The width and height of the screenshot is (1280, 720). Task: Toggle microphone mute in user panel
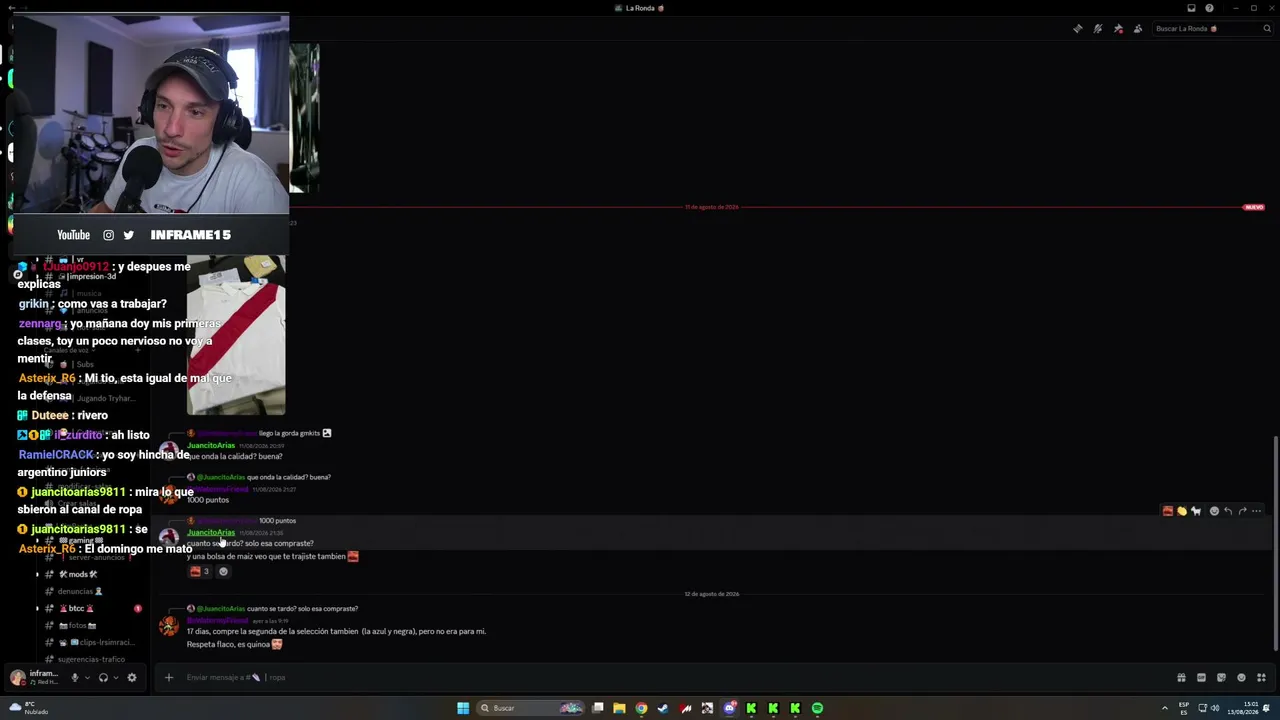click(x=74, y=677)
